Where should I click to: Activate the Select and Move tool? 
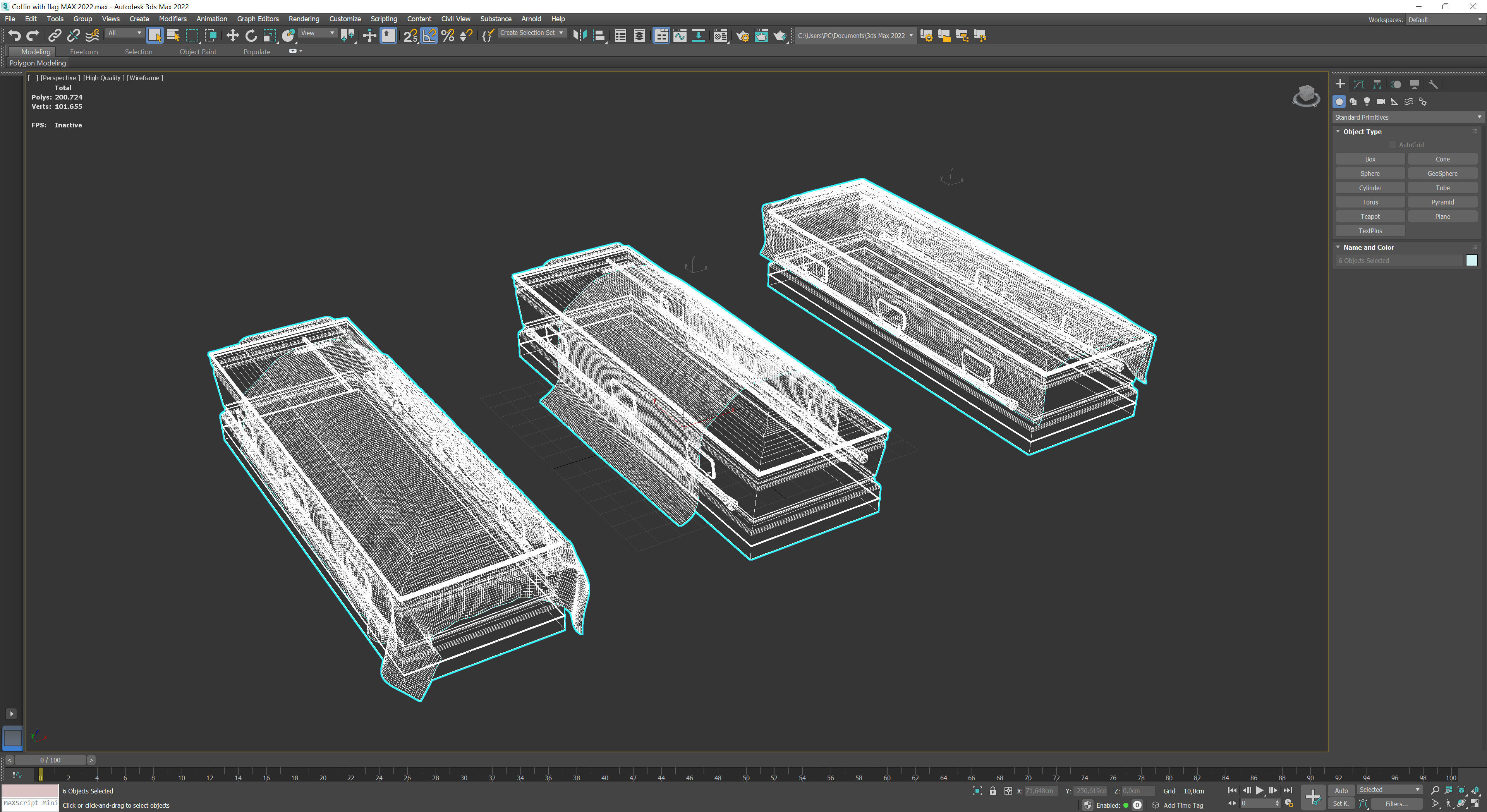click(x=232, y=36)
